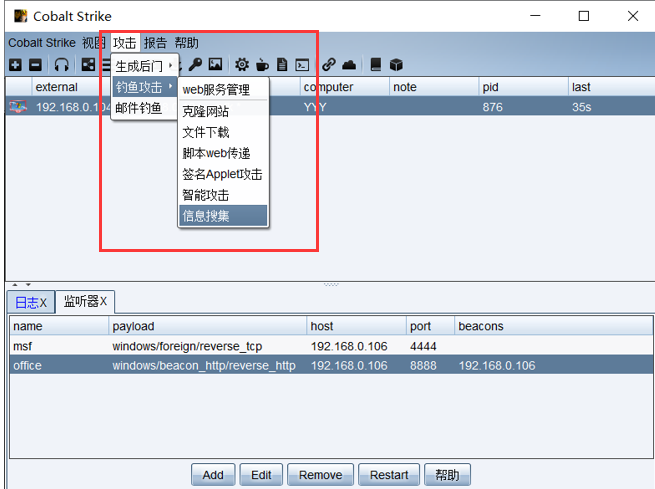
Task: Sort listeners by name column header
Action: (59, 326)
